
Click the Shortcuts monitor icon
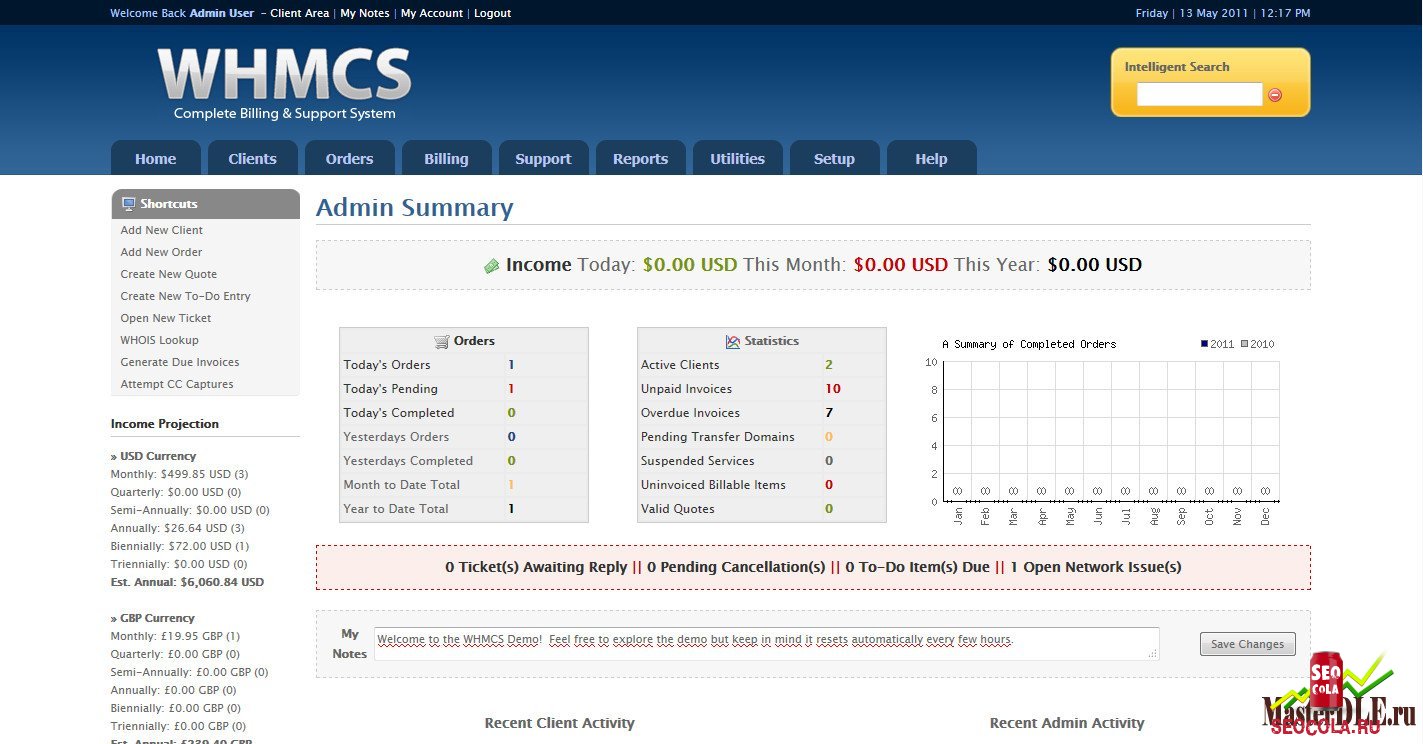[128, 204]
